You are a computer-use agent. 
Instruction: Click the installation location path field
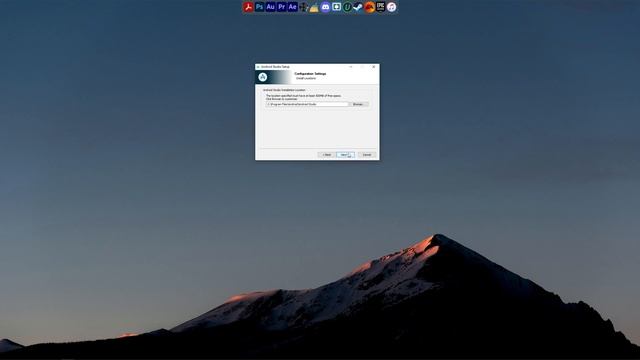[x=307, y=104]
